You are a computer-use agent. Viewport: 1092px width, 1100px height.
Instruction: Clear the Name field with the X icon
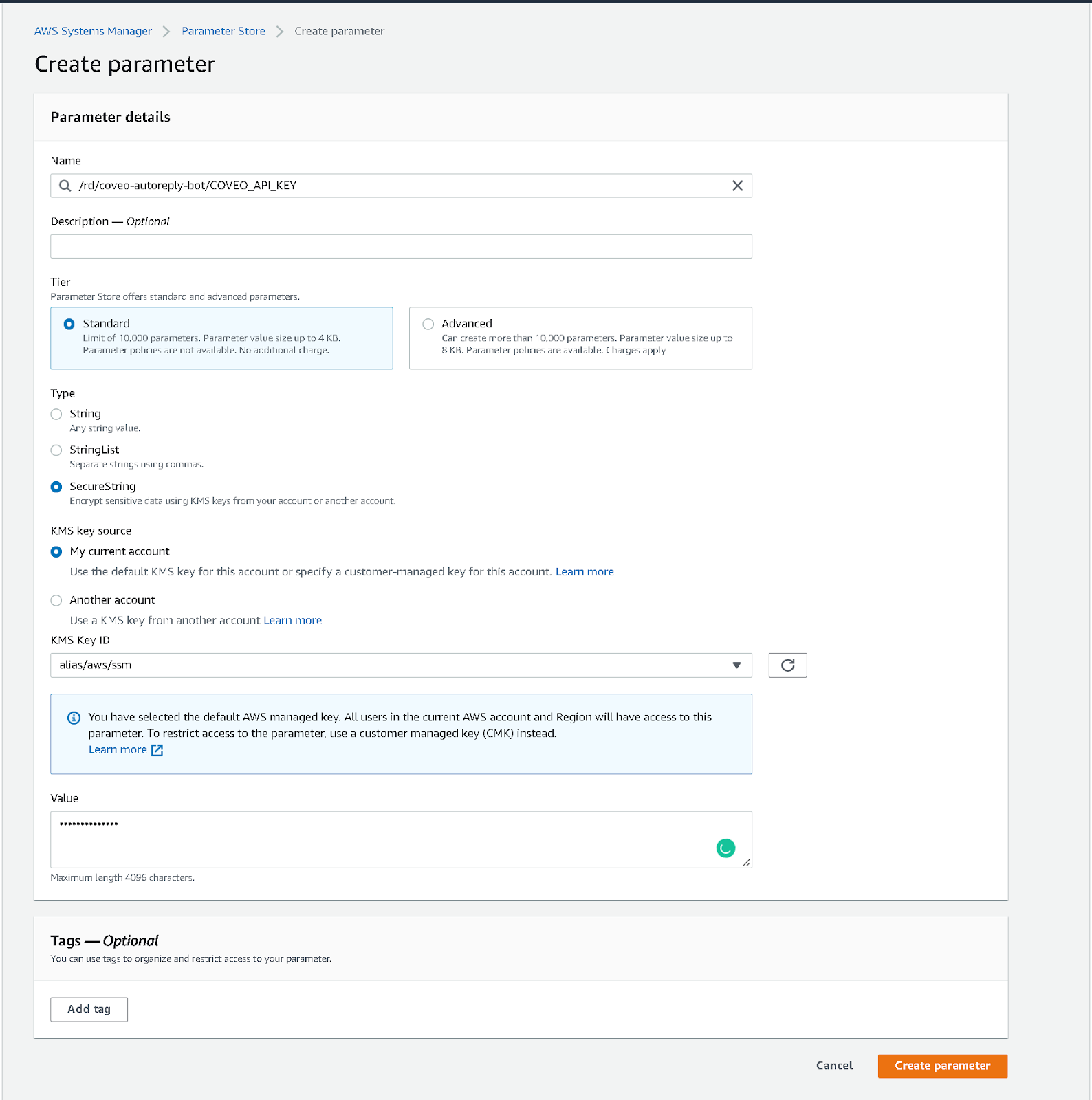click(x=737, y=186)
